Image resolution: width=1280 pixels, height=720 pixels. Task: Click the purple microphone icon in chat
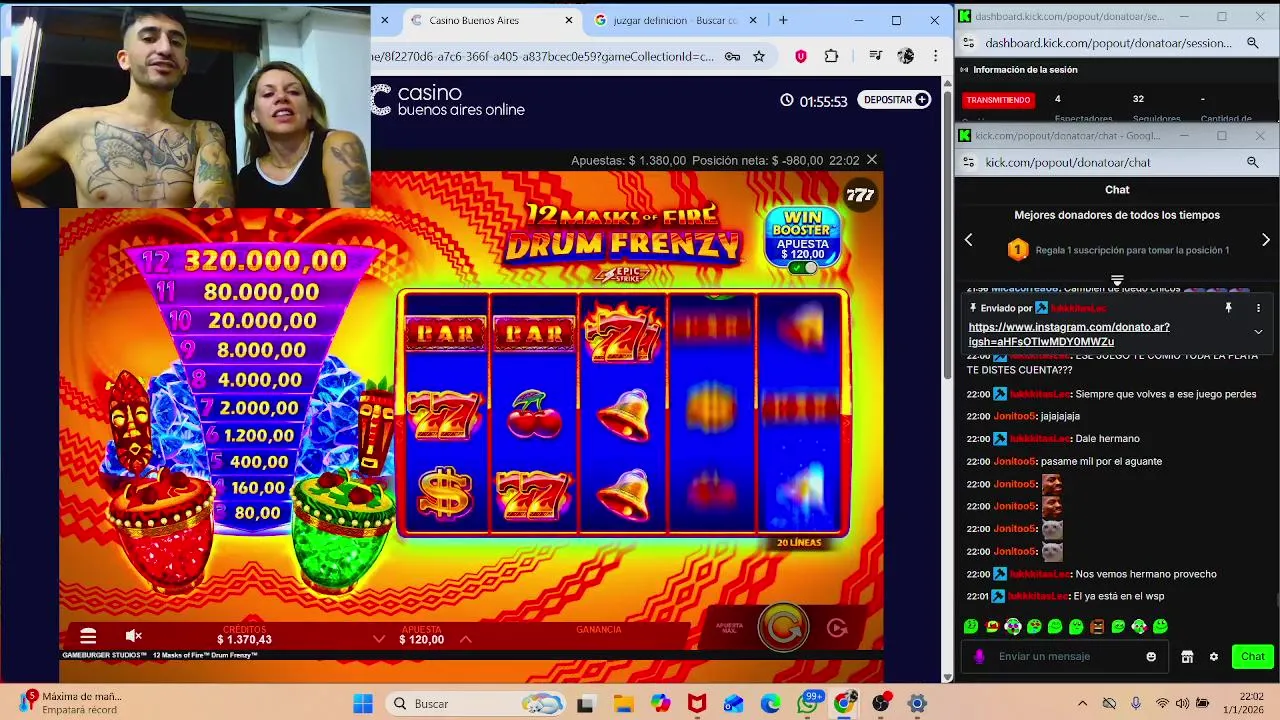(x=979, y=656)
